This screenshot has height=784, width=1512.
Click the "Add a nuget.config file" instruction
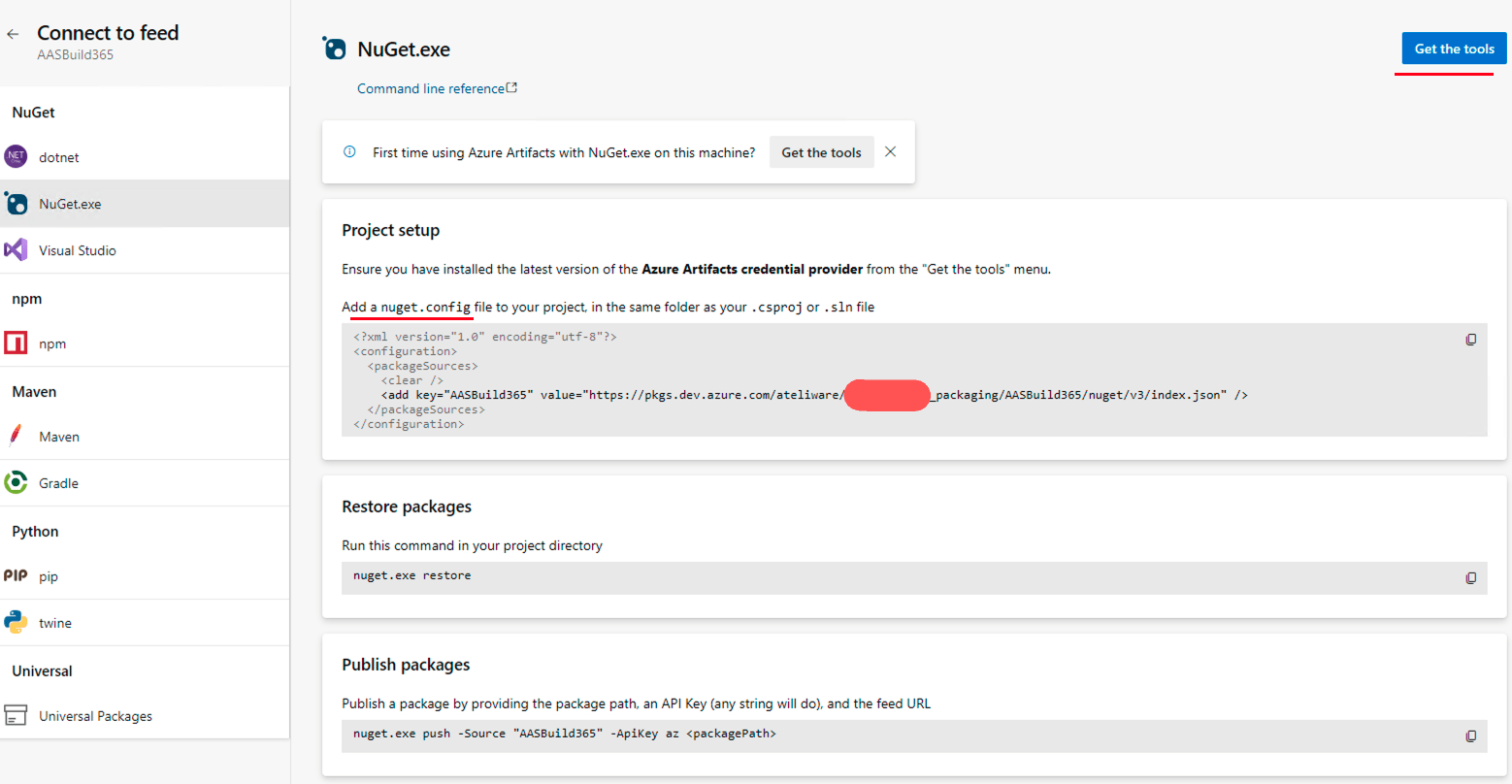(608, 307)
